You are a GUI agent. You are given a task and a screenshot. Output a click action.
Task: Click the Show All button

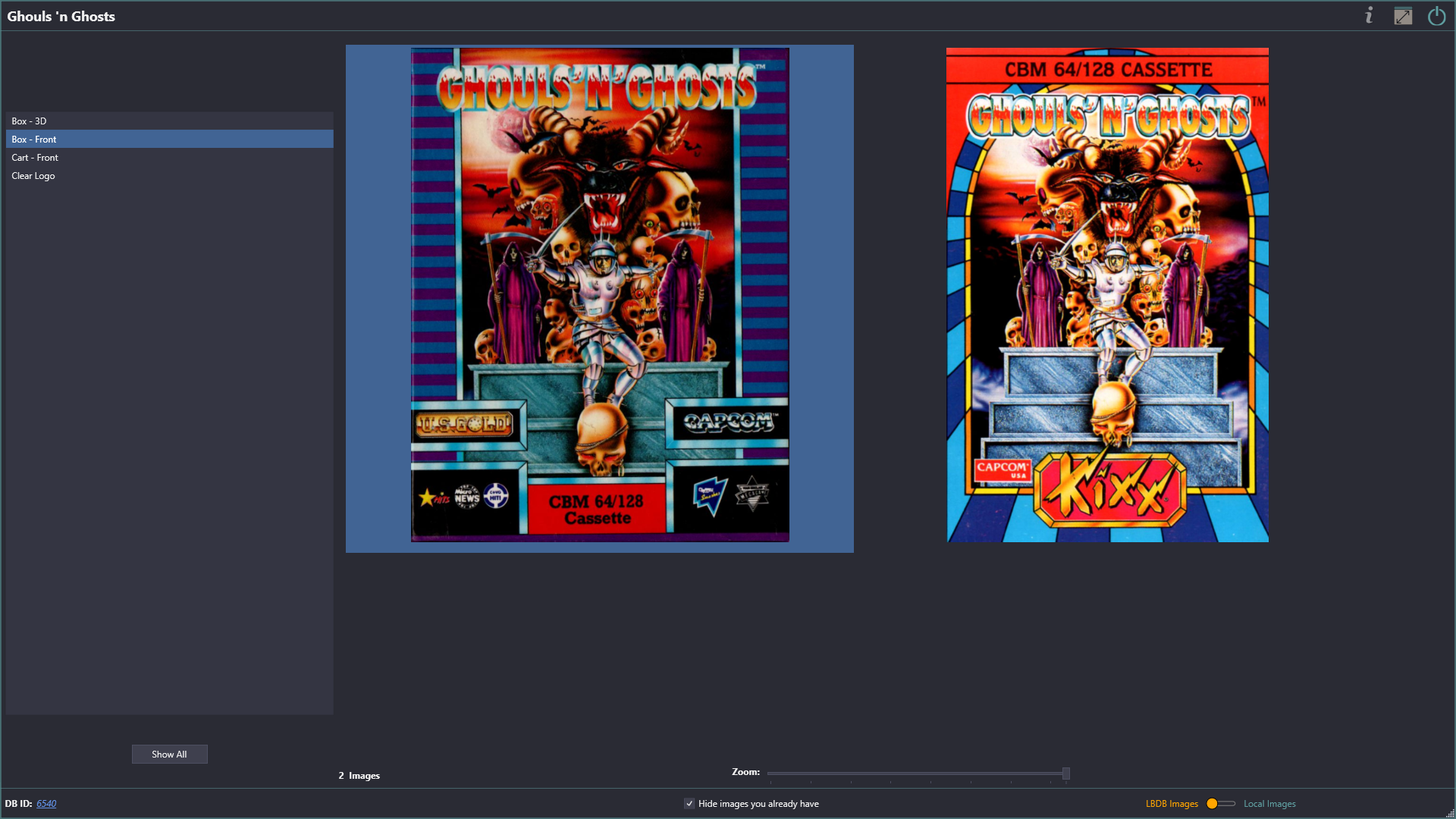pyautogui.click(x=169, y=755)
